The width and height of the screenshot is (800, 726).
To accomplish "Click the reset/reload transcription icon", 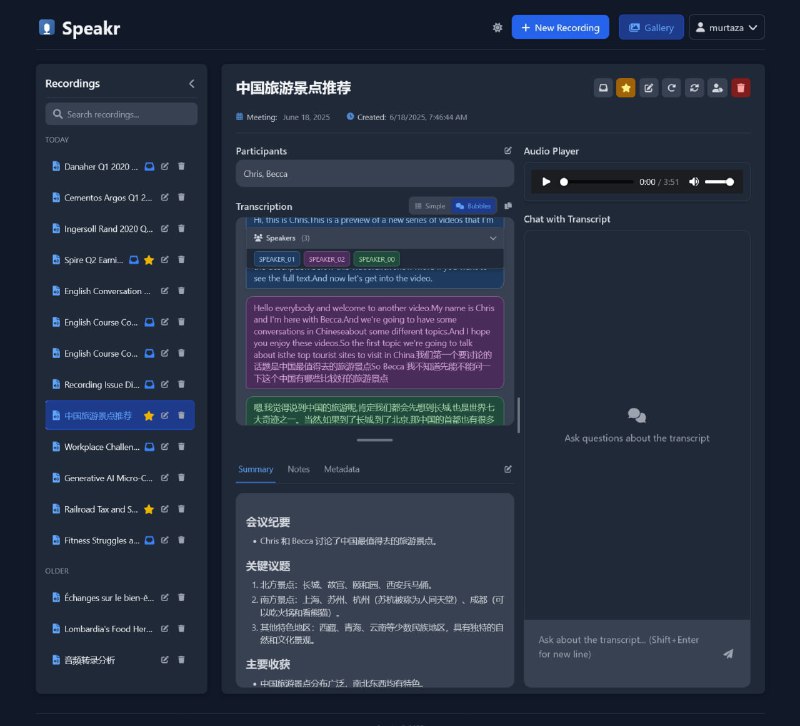I will [x=671, y=88].
